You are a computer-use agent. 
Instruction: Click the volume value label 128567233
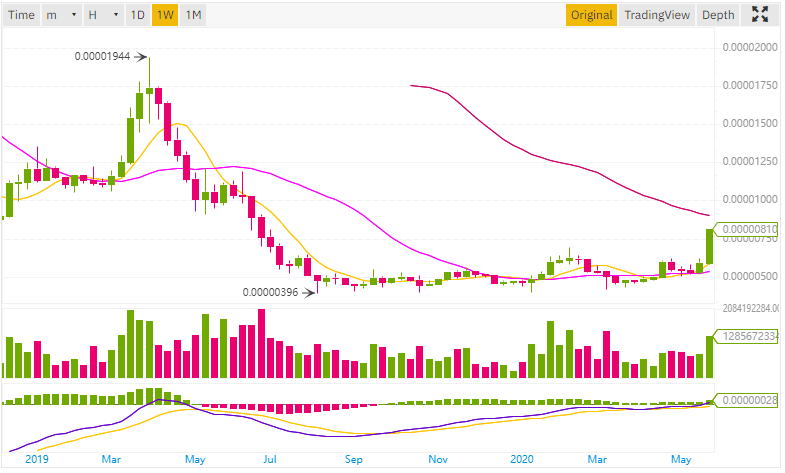click(x=745, y=336)
